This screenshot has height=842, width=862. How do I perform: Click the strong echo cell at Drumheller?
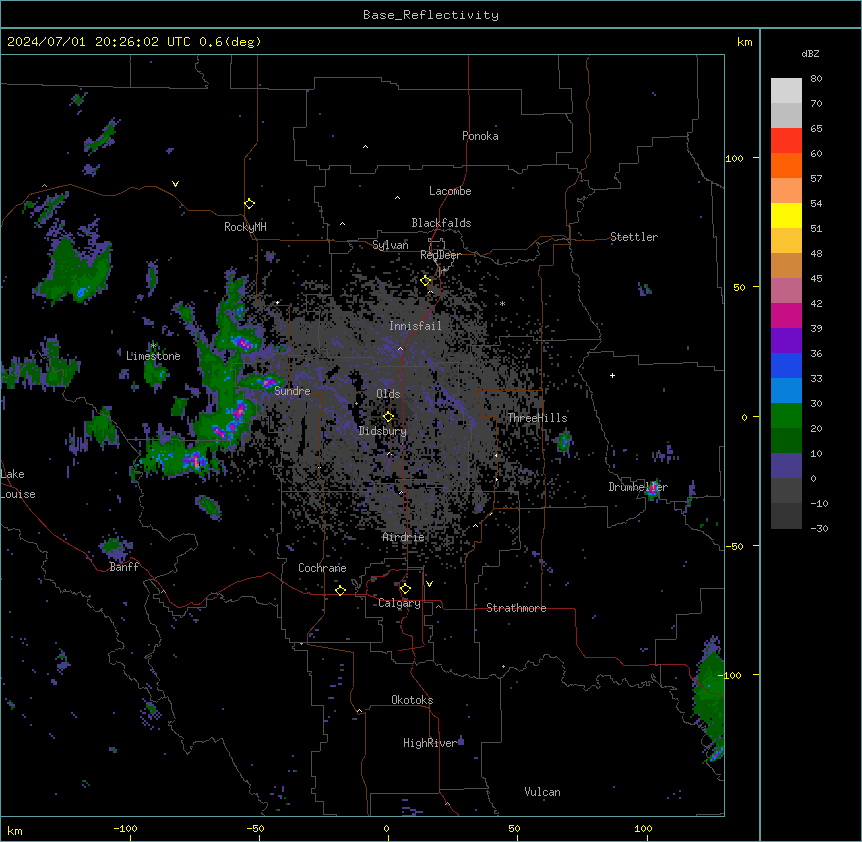[653, 489]
